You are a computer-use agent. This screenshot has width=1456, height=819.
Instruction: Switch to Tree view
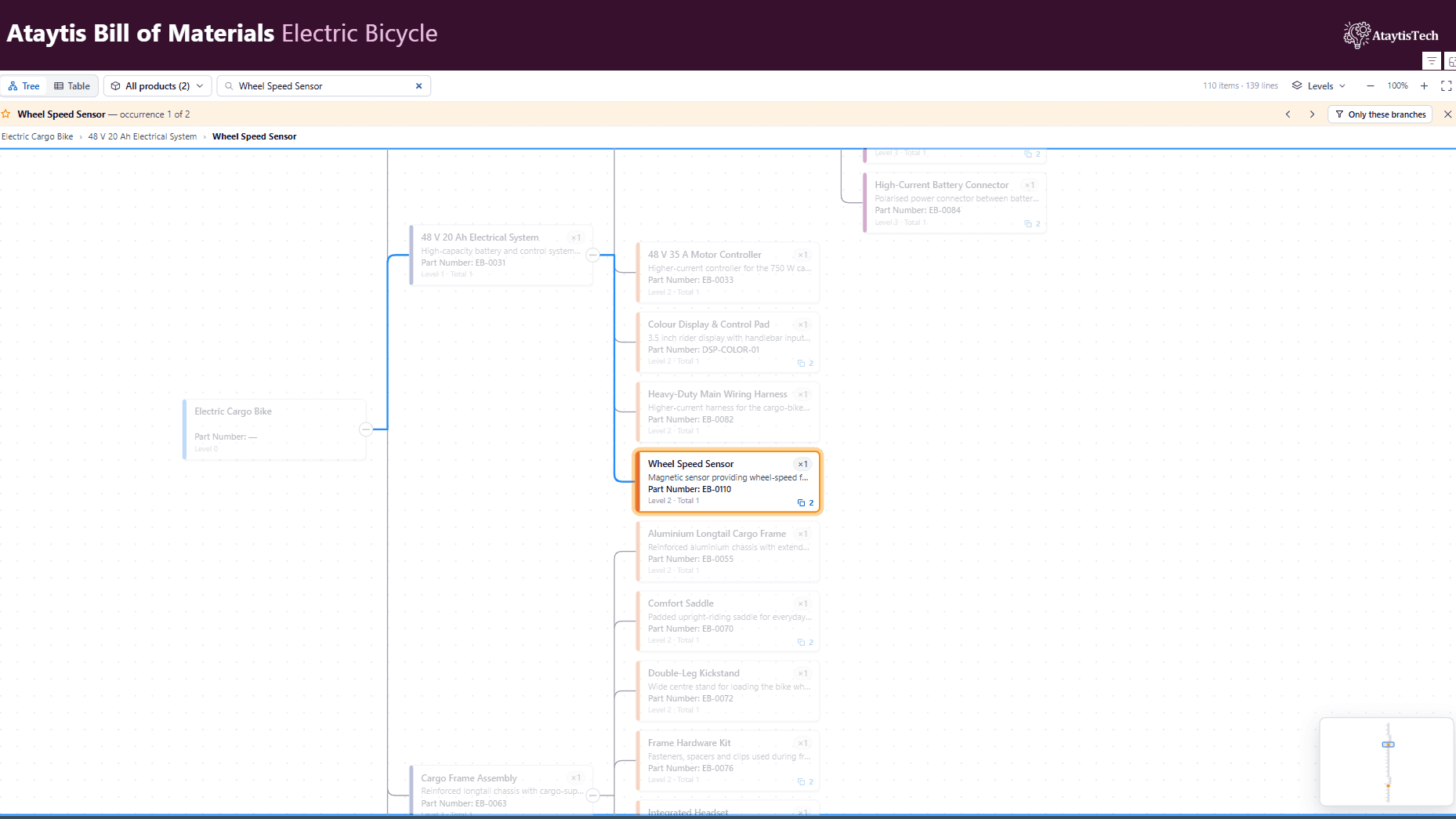coord(24,86)
